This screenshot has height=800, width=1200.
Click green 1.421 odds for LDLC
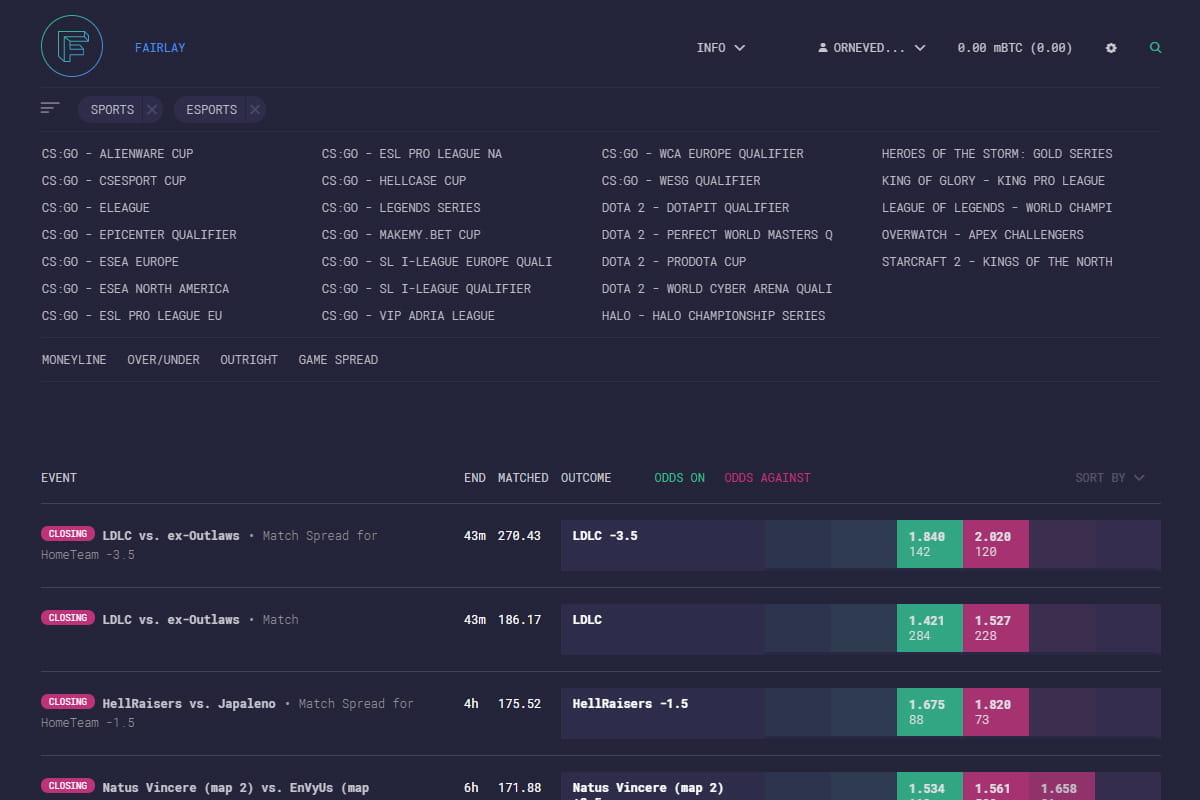930,629
